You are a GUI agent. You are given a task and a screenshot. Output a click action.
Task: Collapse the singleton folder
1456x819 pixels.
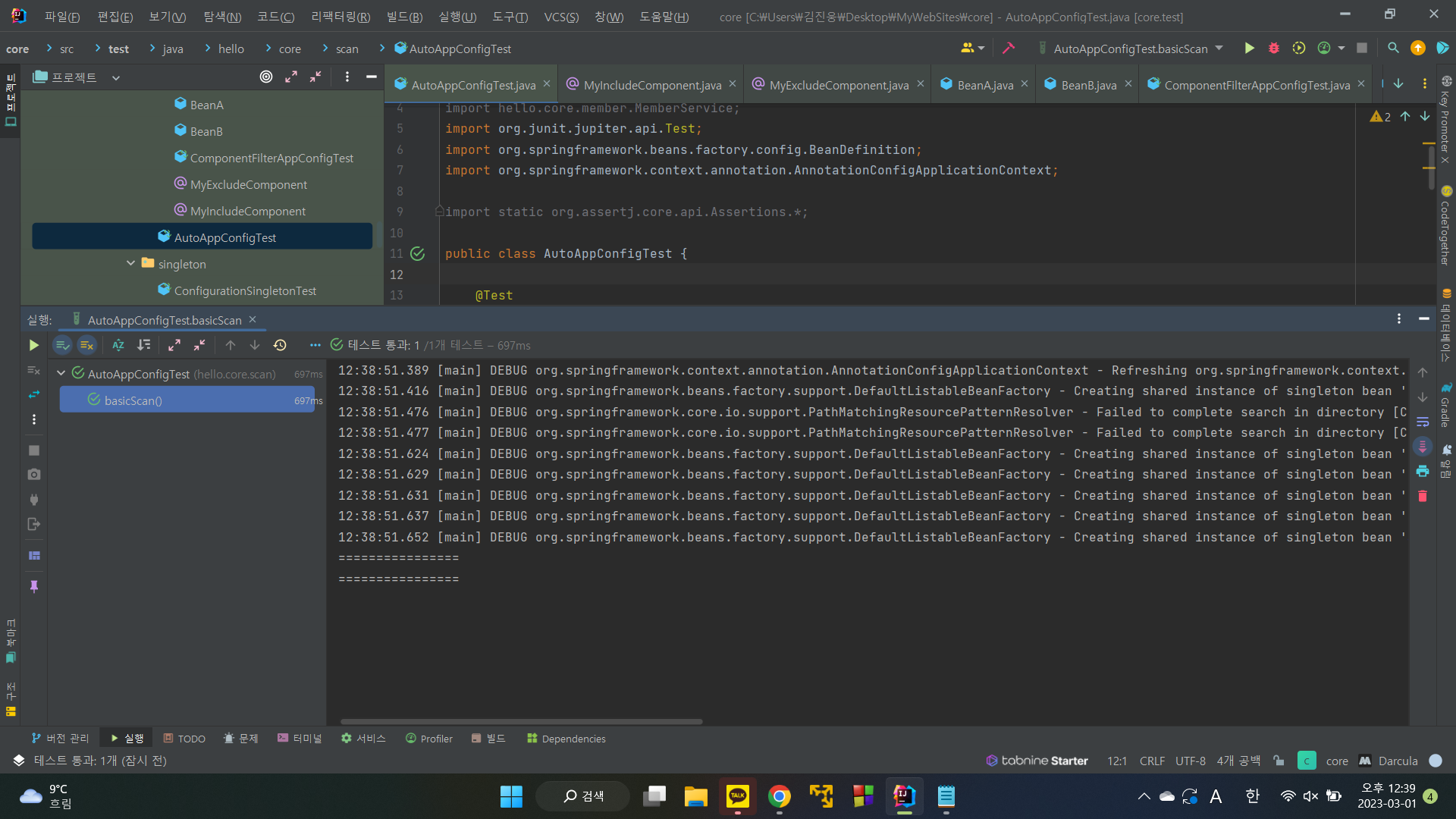click(130, 263)
